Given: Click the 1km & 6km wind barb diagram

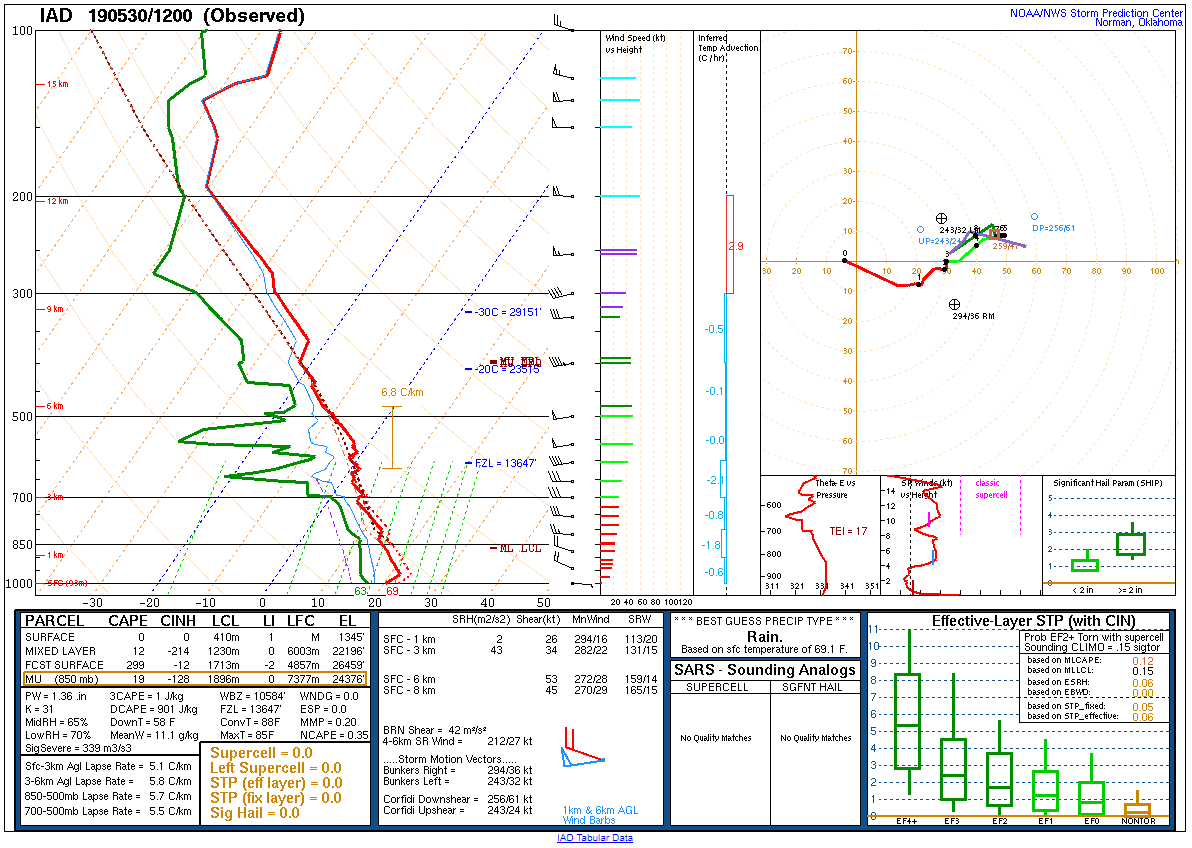Looking at the screenshot, I should (x=582, y=748).
